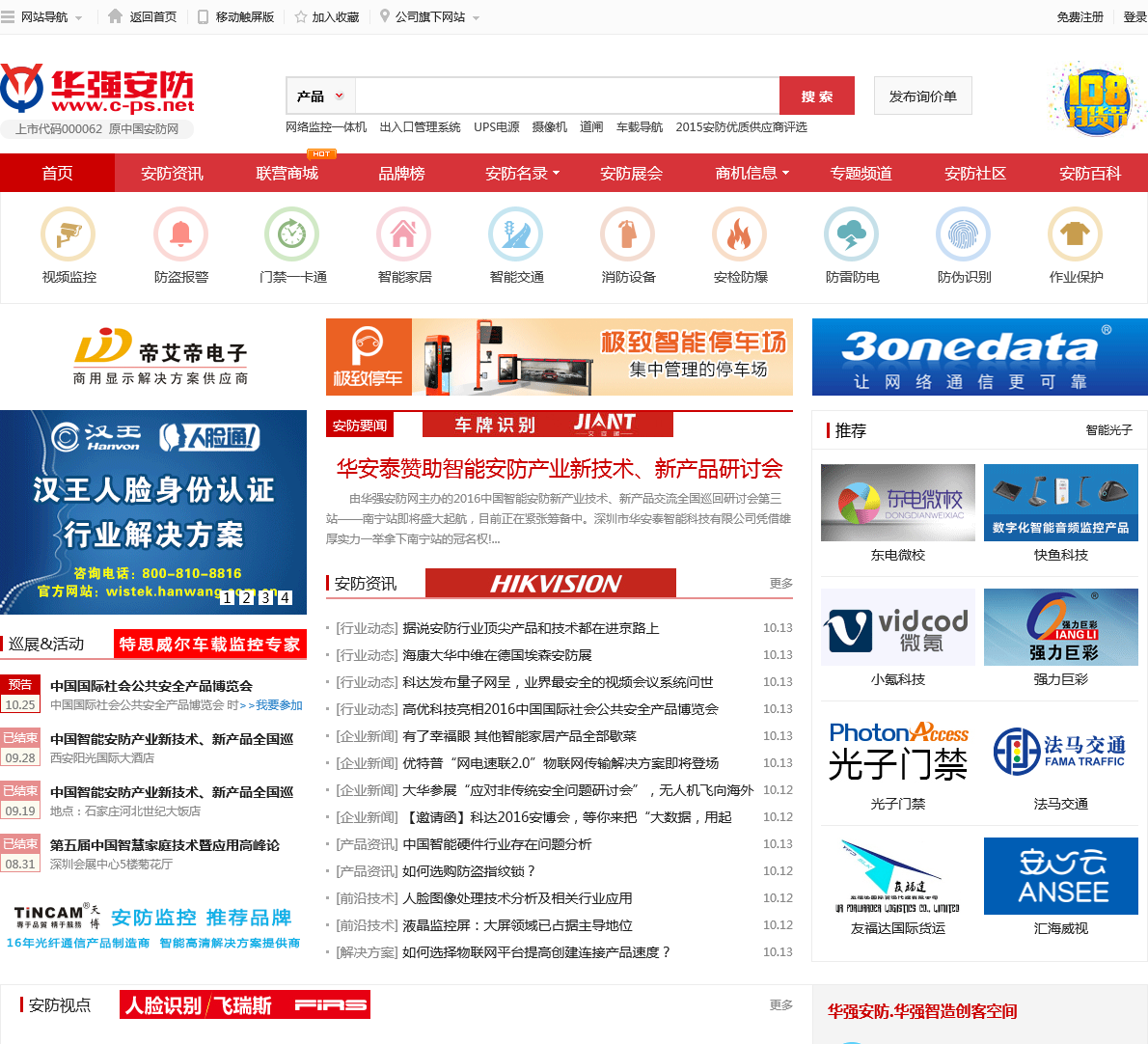Click the HIKVISION red banner

(551, 583)
